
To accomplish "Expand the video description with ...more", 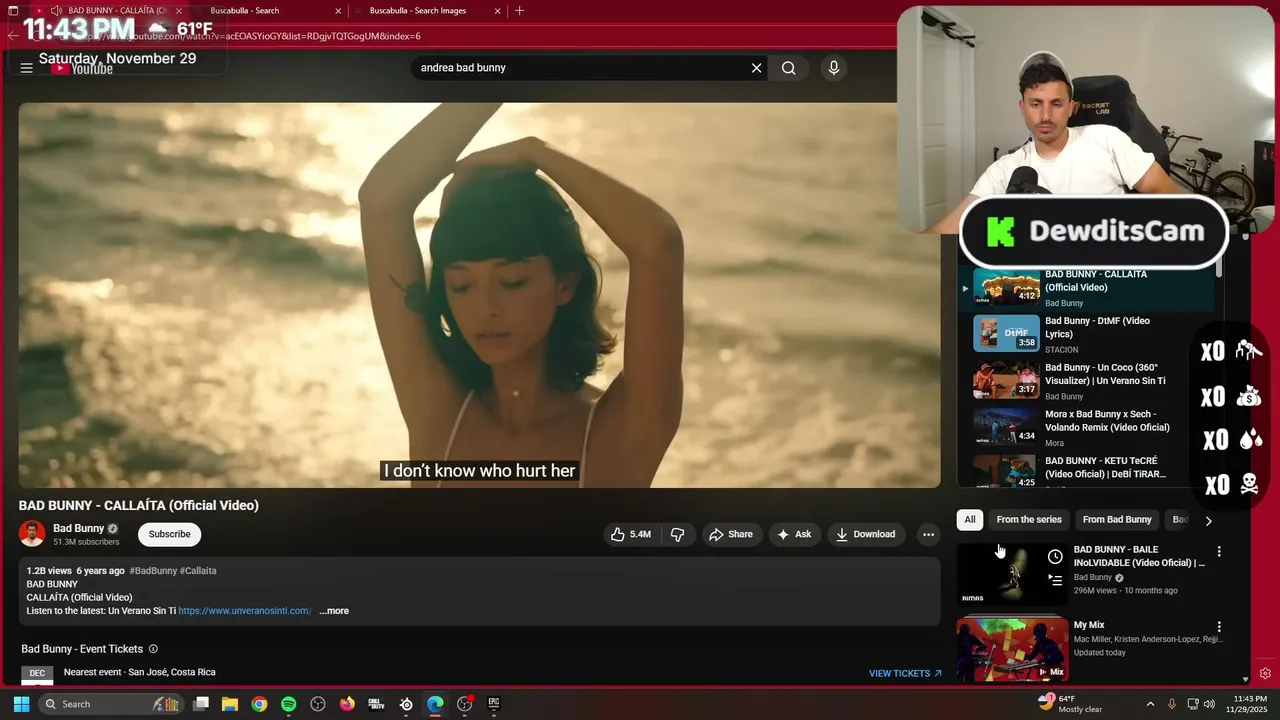I will [x=334, y=611].
